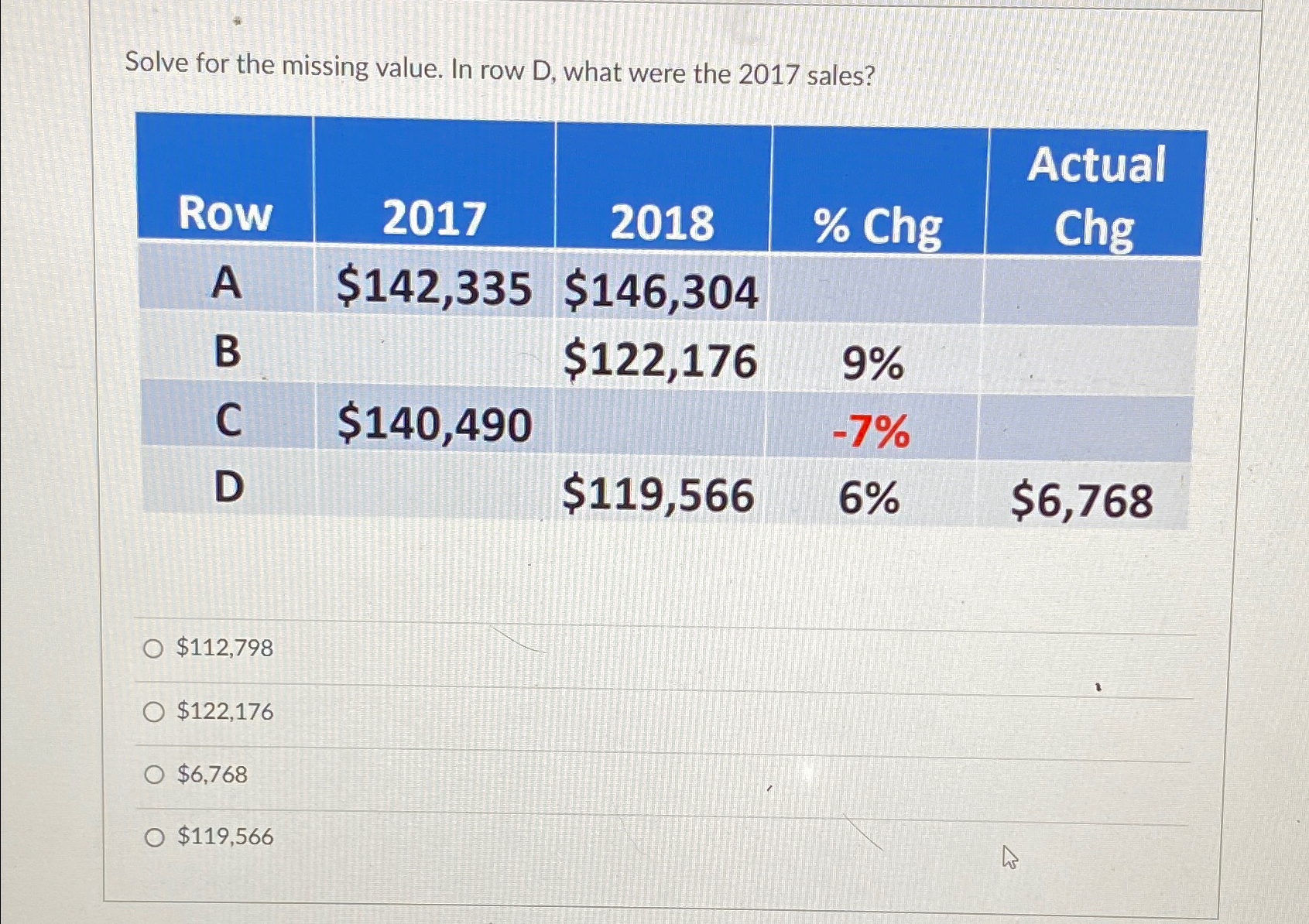Select the $119,566 radio button
The image size is (1309, 924).
point(155,837)
